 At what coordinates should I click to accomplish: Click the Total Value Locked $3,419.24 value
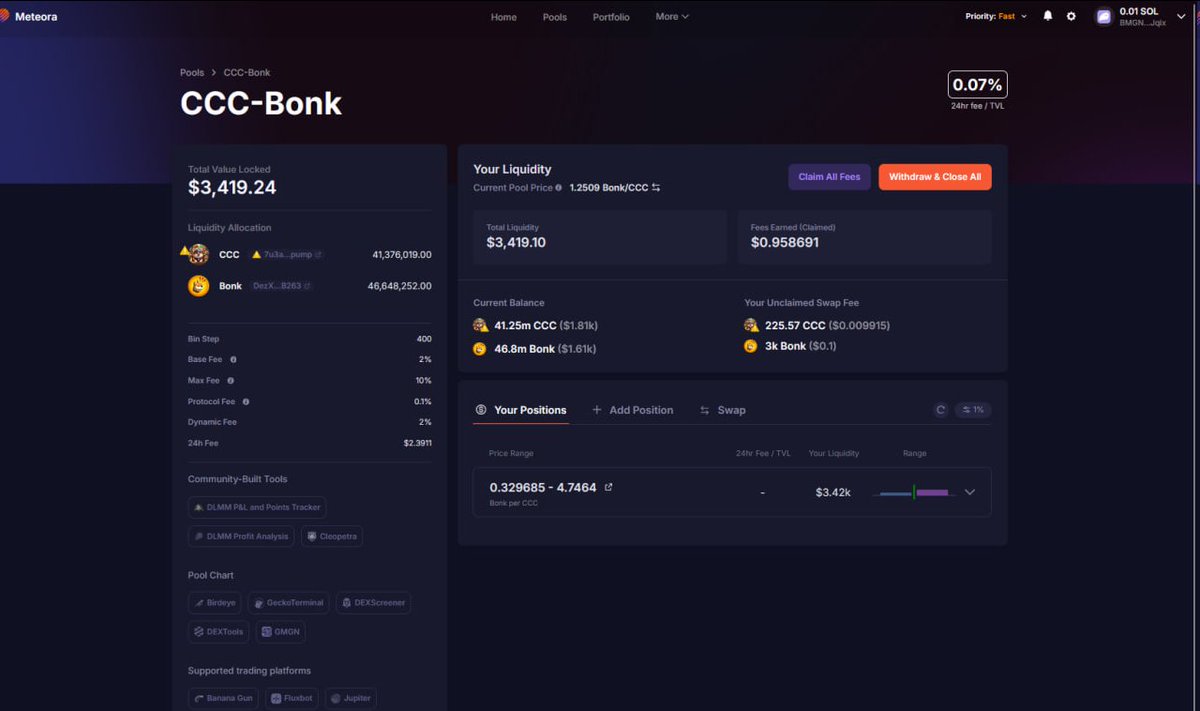tap(232, 188)
